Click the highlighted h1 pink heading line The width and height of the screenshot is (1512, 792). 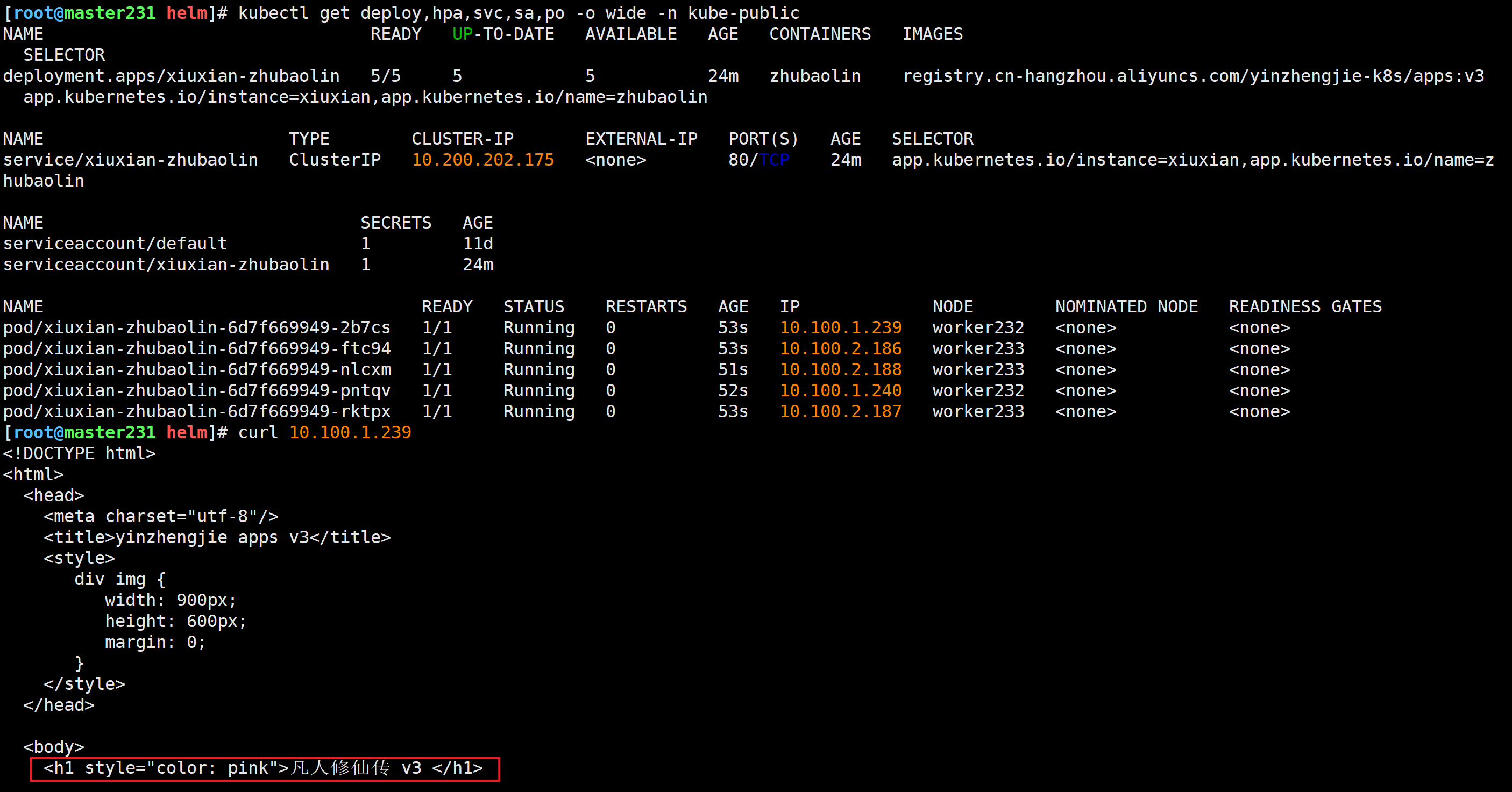264,768
